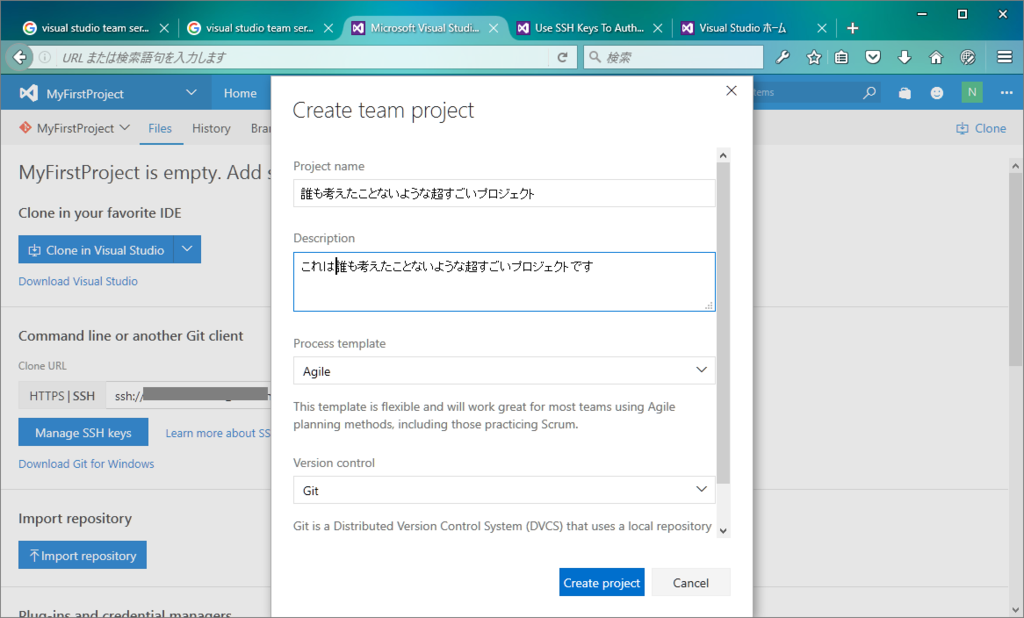Click the Clone link at top right

tap(981, 129)
